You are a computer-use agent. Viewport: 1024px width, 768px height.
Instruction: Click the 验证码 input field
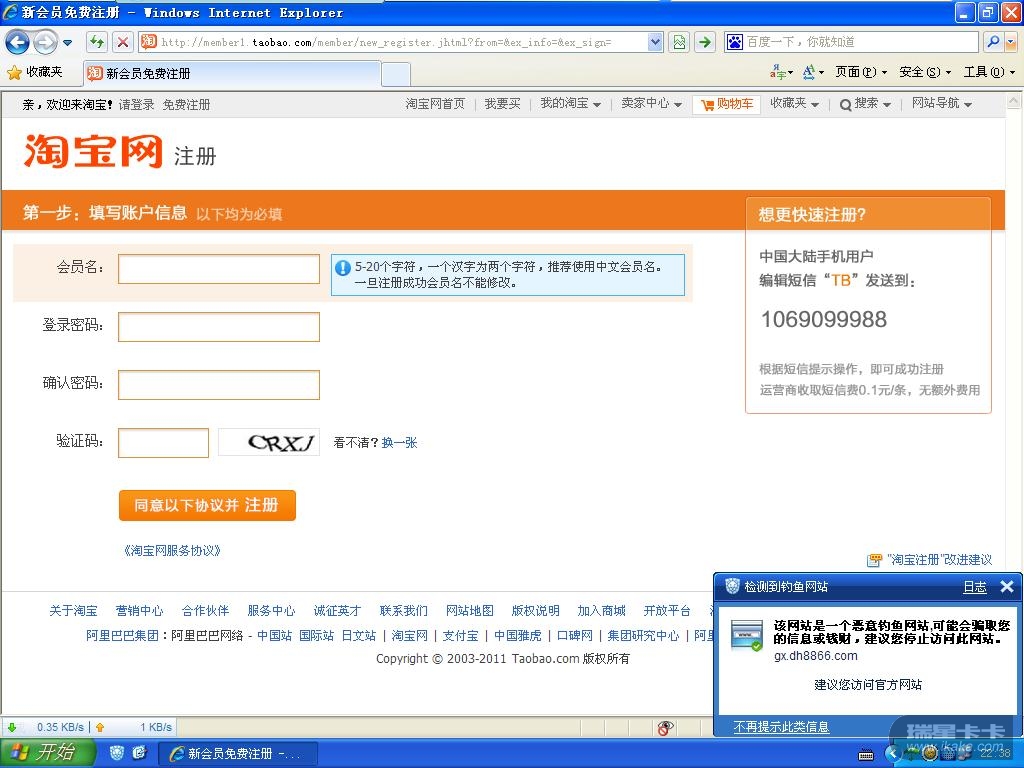pos(163,443)
